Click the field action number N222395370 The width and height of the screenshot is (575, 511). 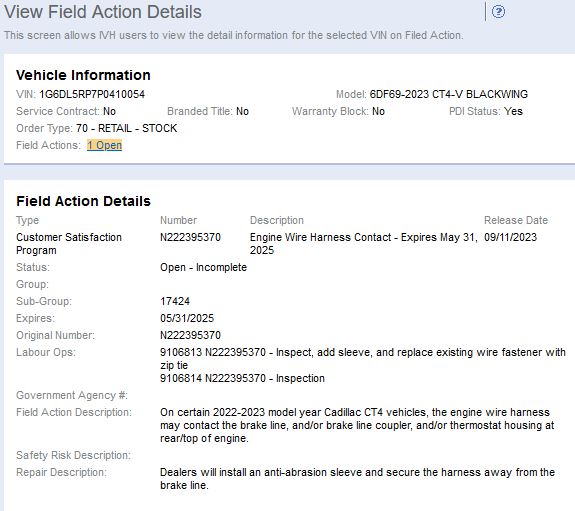[190, 237]
